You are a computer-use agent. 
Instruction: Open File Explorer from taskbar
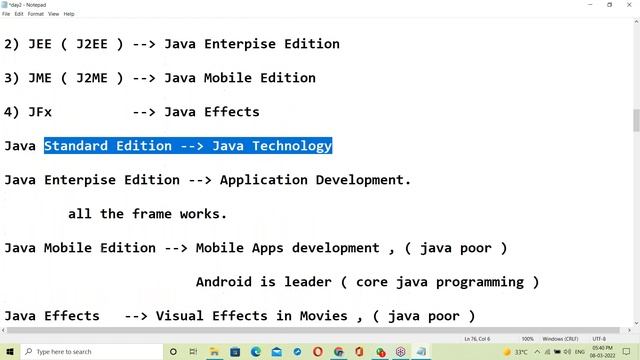pos(214,351)
